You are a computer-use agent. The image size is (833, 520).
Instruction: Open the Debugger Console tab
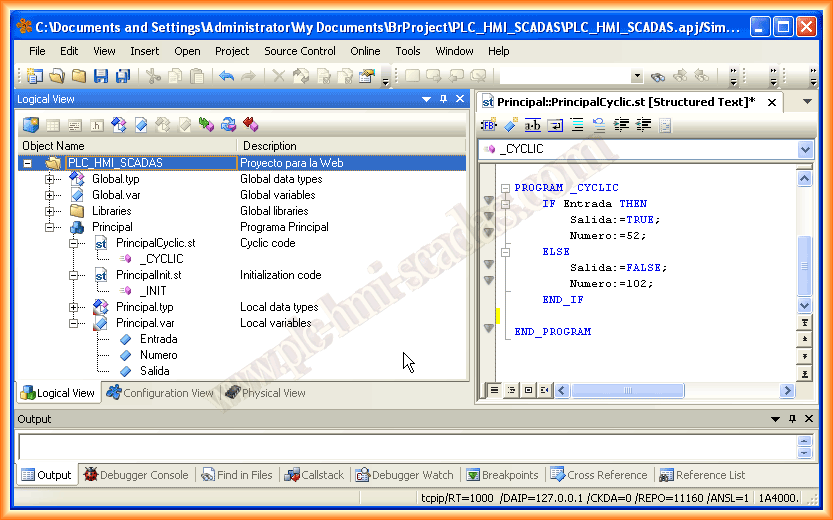(x=136, y=475)
